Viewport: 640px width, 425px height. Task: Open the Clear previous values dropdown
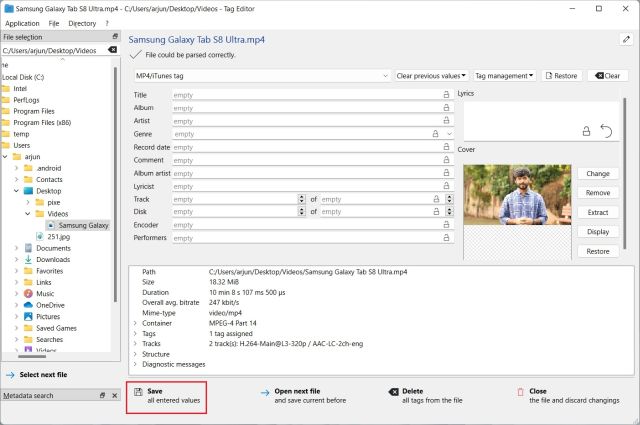coord(431,76)
